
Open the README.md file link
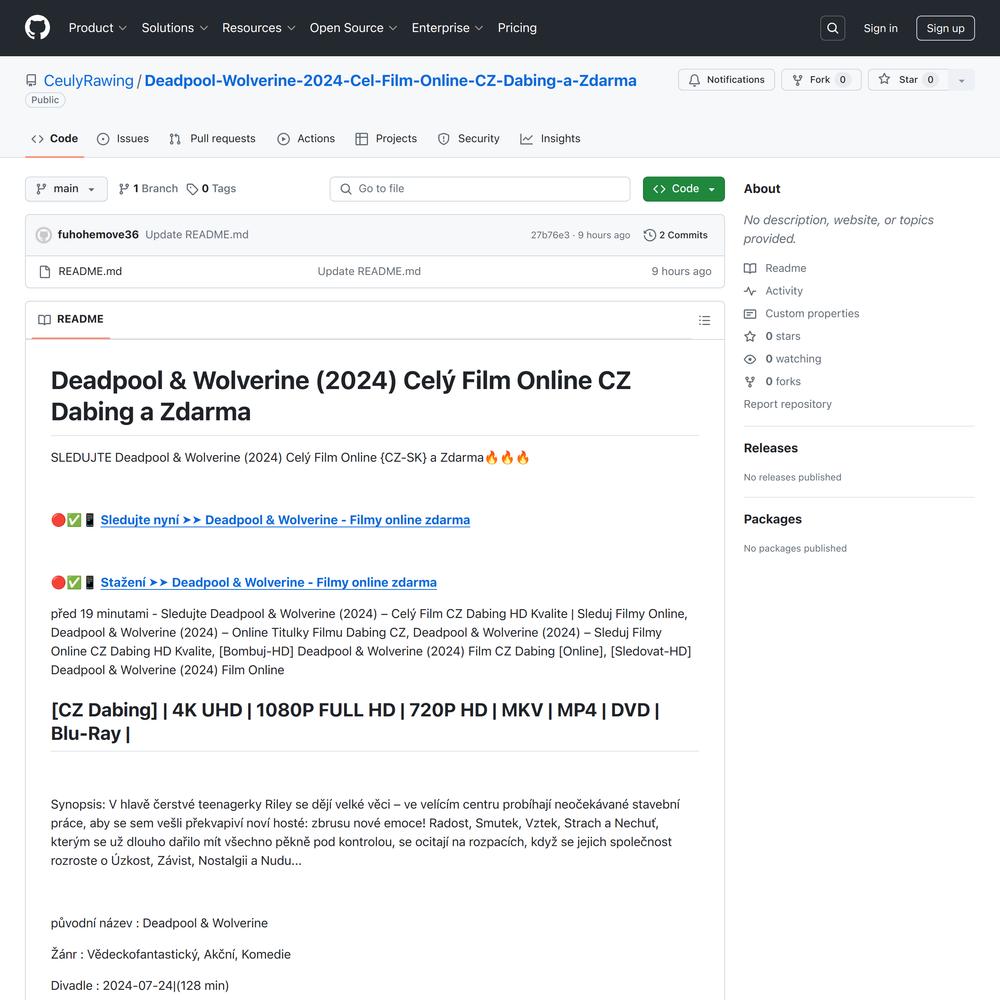click(x=90, y=272)
